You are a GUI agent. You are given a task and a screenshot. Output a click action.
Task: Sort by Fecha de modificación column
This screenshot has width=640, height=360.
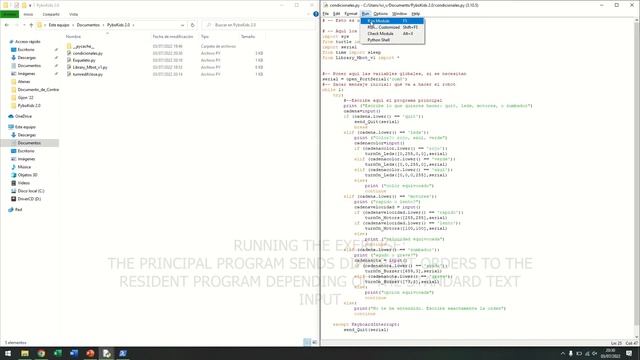[x=173, y=37]
